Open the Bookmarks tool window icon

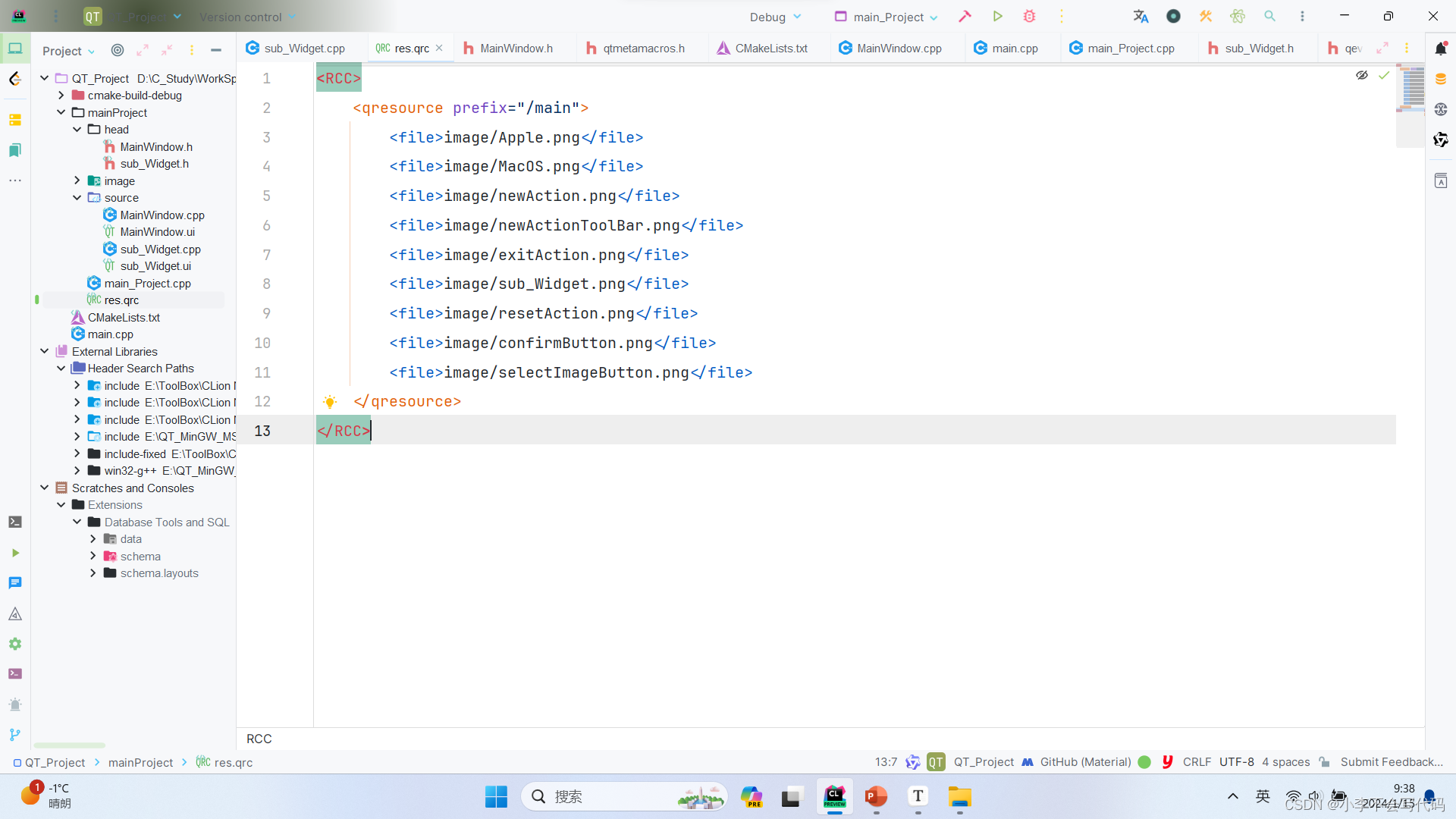pyautogui.click(x=15, y=150)
